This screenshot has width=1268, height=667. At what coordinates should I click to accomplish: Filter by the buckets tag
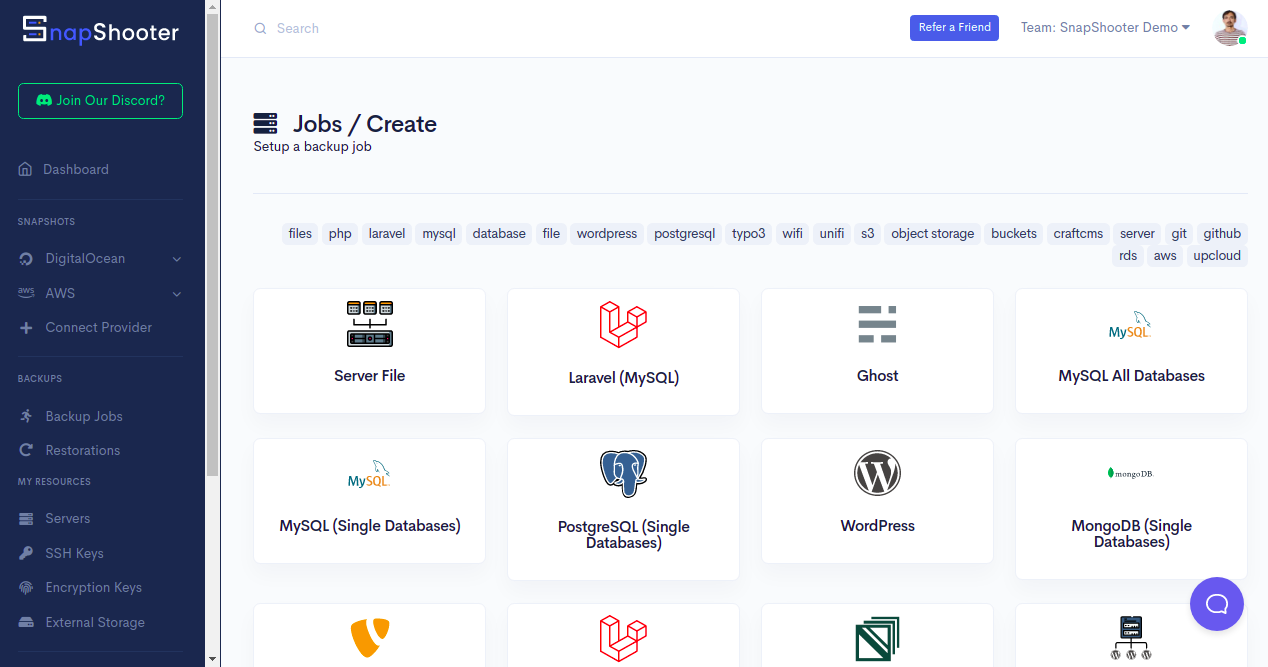click(x=1014, y=234)
